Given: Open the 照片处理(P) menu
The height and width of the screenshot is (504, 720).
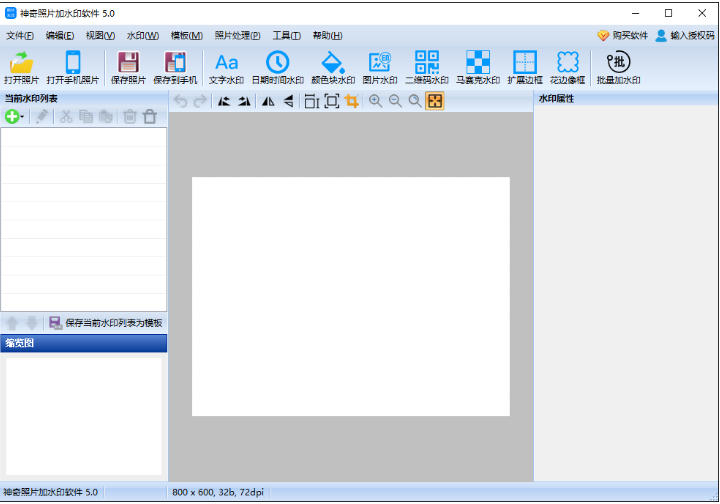Looking at the screenshot, I should click(237, 35).
